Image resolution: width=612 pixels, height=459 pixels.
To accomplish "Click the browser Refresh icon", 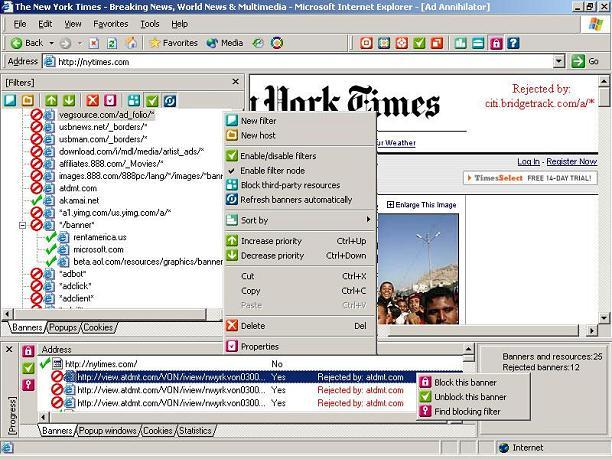I will tap(112, 43).
